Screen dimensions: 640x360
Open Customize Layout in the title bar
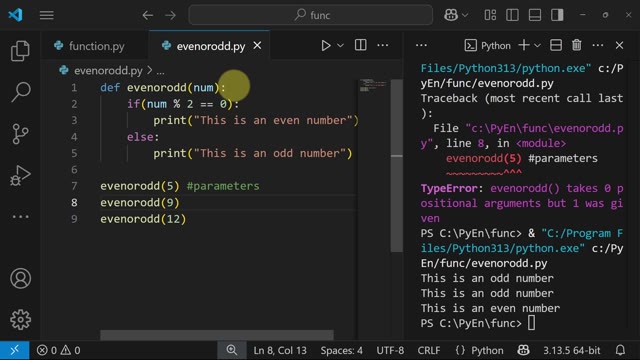490,15
